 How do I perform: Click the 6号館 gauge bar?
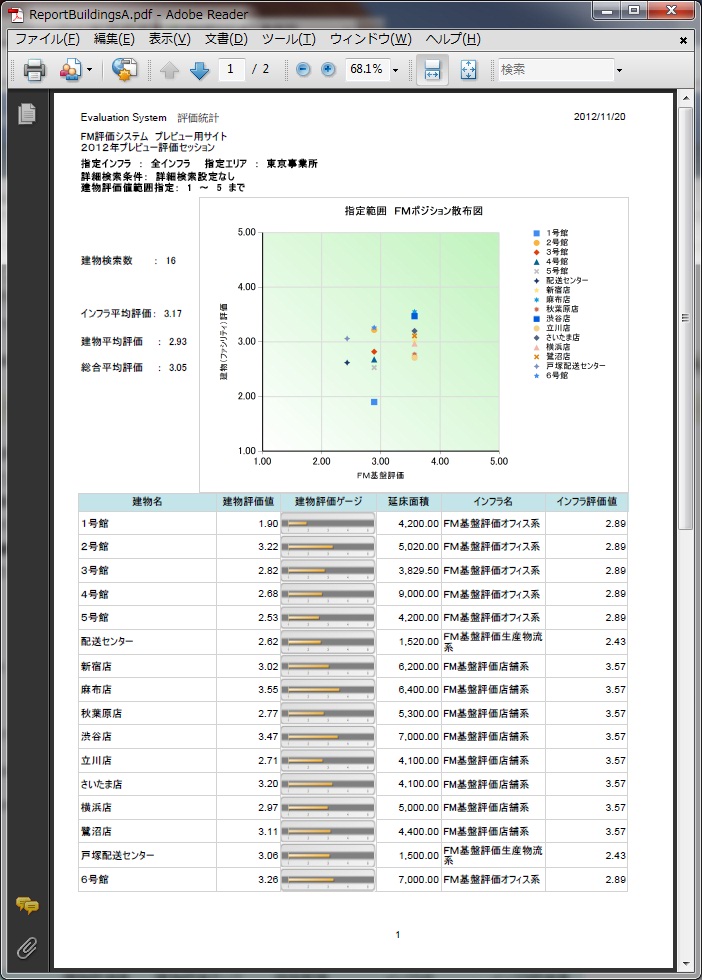(x=328, y=879)
